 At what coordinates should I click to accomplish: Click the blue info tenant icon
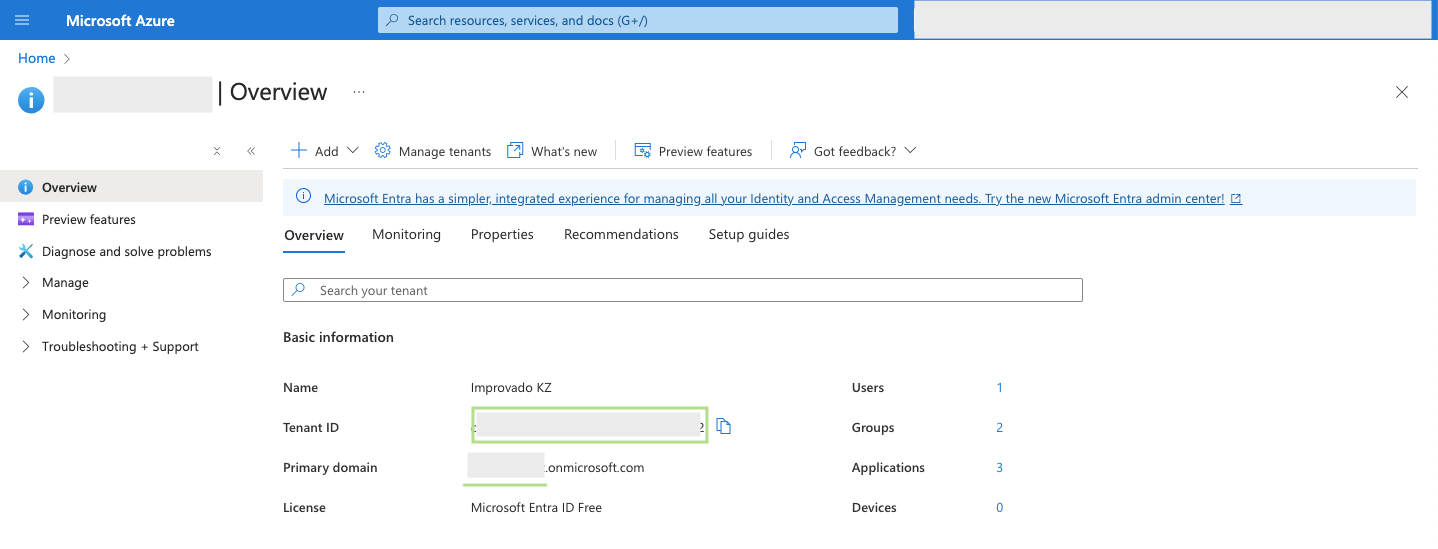pos(31,100)
